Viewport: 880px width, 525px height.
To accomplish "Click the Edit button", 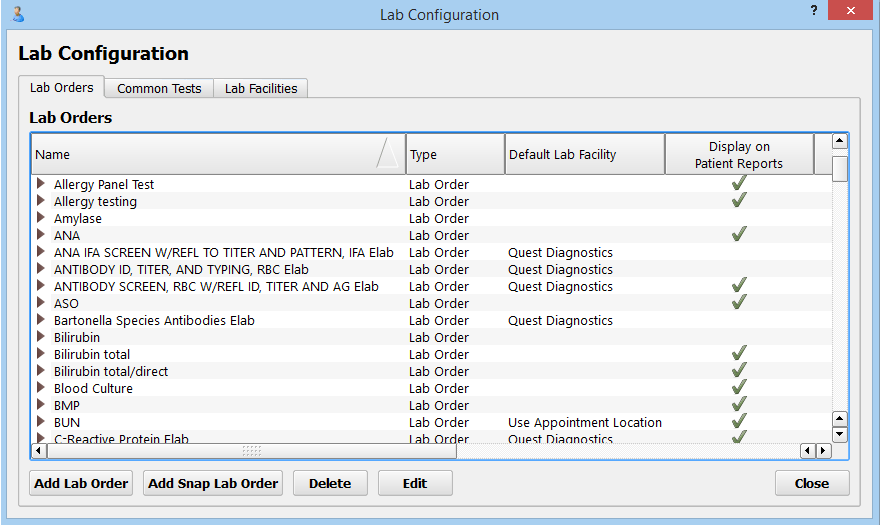I will coord(415,483).
